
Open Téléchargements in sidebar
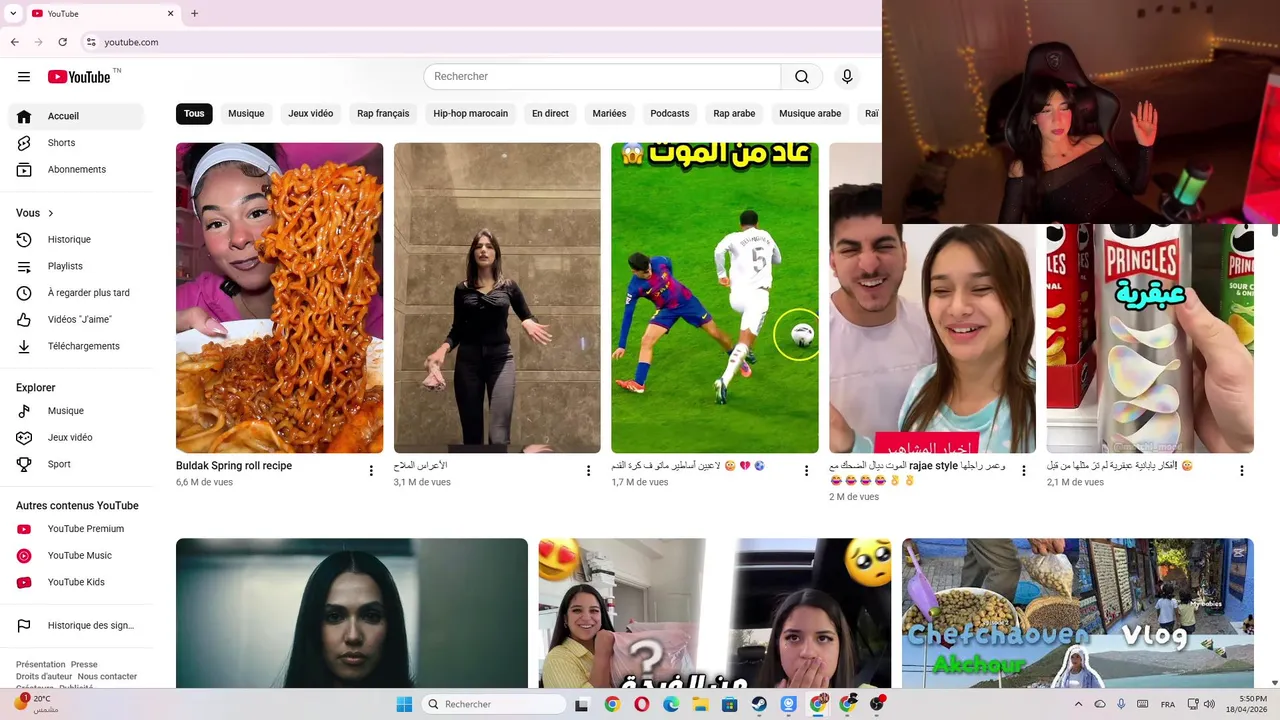pos(76,346)
